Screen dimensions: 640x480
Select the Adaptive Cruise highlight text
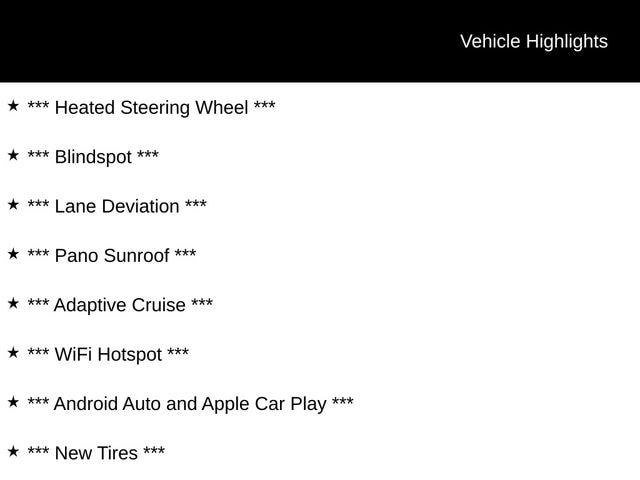119,305
